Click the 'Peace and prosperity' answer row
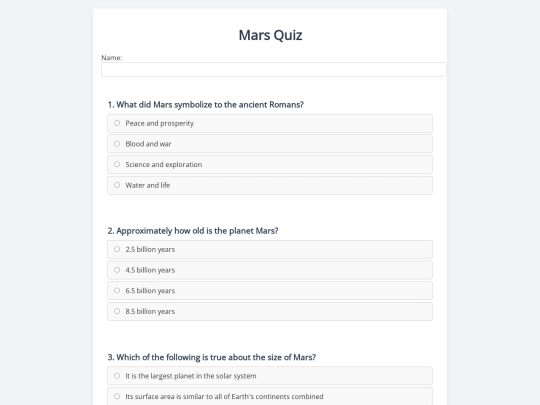Screen dimensions: 540x405 (x=270, y=123)
